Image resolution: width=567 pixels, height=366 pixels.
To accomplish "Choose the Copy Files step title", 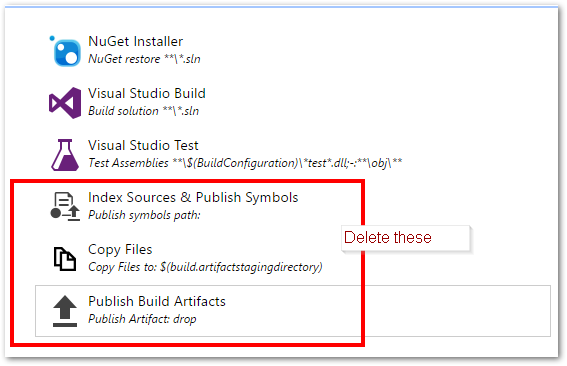I will 120,250.
